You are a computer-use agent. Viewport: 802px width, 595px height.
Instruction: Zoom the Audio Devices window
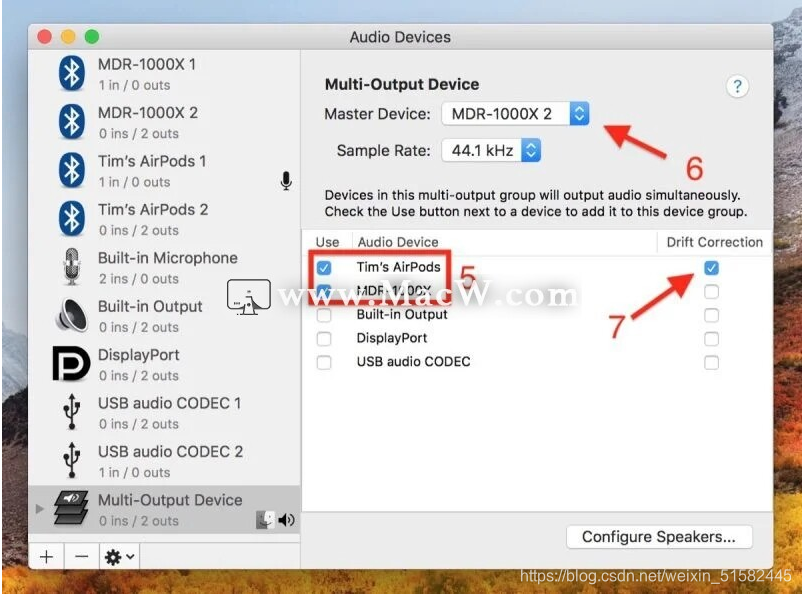point(92,37)
